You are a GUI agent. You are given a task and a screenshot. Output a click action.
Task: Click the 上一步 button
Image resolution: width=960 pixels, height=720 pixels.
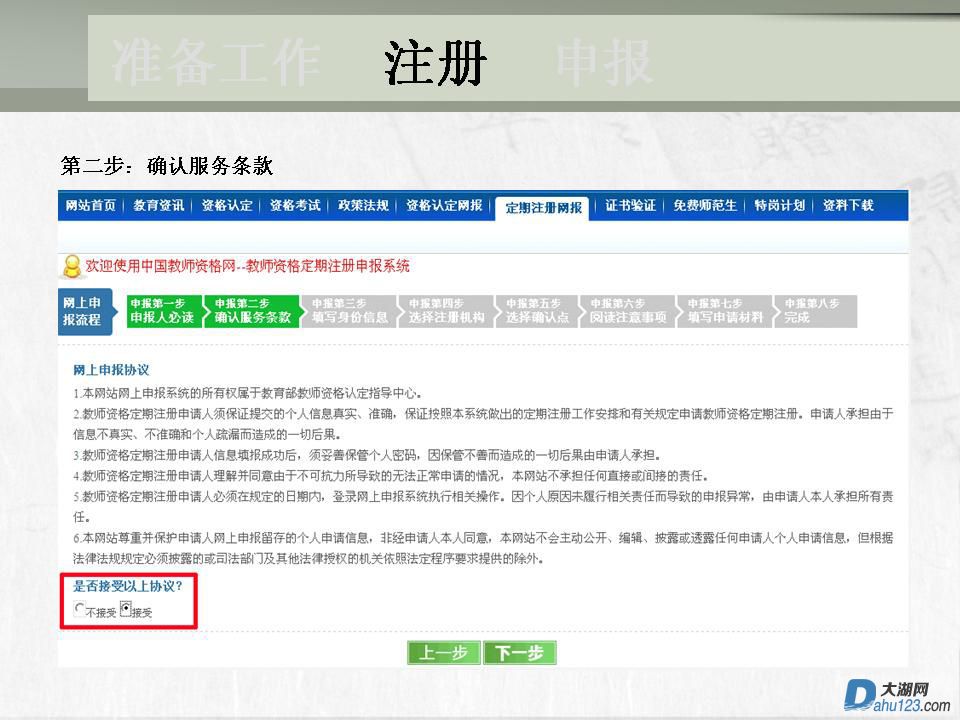(x=443, y=653)
